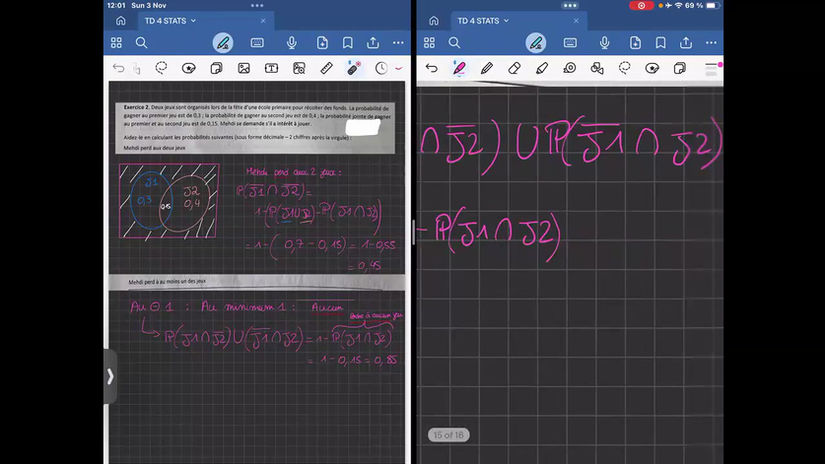Viewport: 825px width, 464px height.
Task: Select the Highlighter tool
Action: tap(542, 68)
